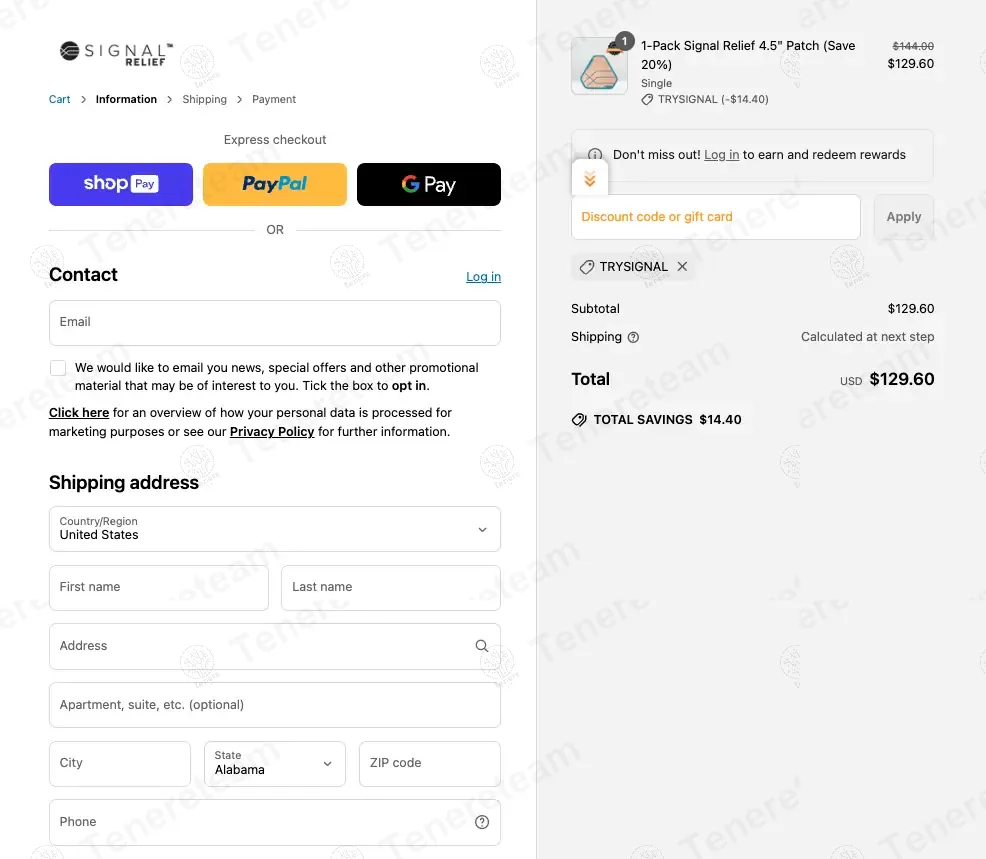Screen dimensions: 986x859
Task: Pay with Google Pay express checkout
Action: point(429,184)
